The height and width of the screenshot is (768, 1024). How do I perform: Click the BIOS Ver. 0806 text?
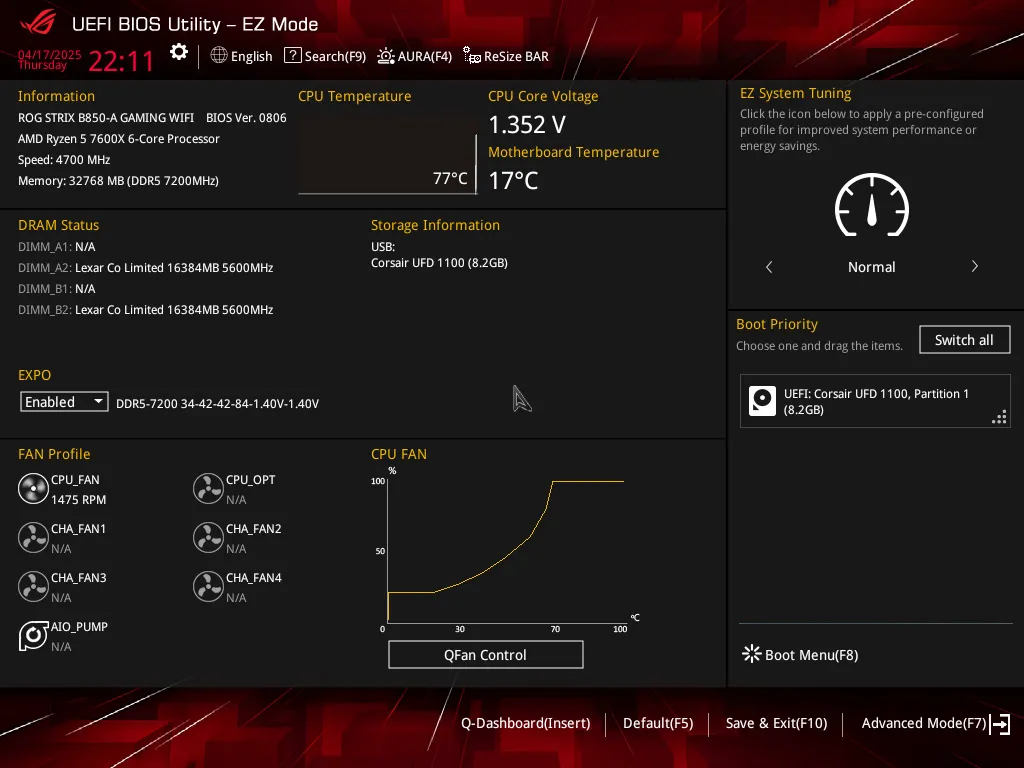tap(246, 118)
